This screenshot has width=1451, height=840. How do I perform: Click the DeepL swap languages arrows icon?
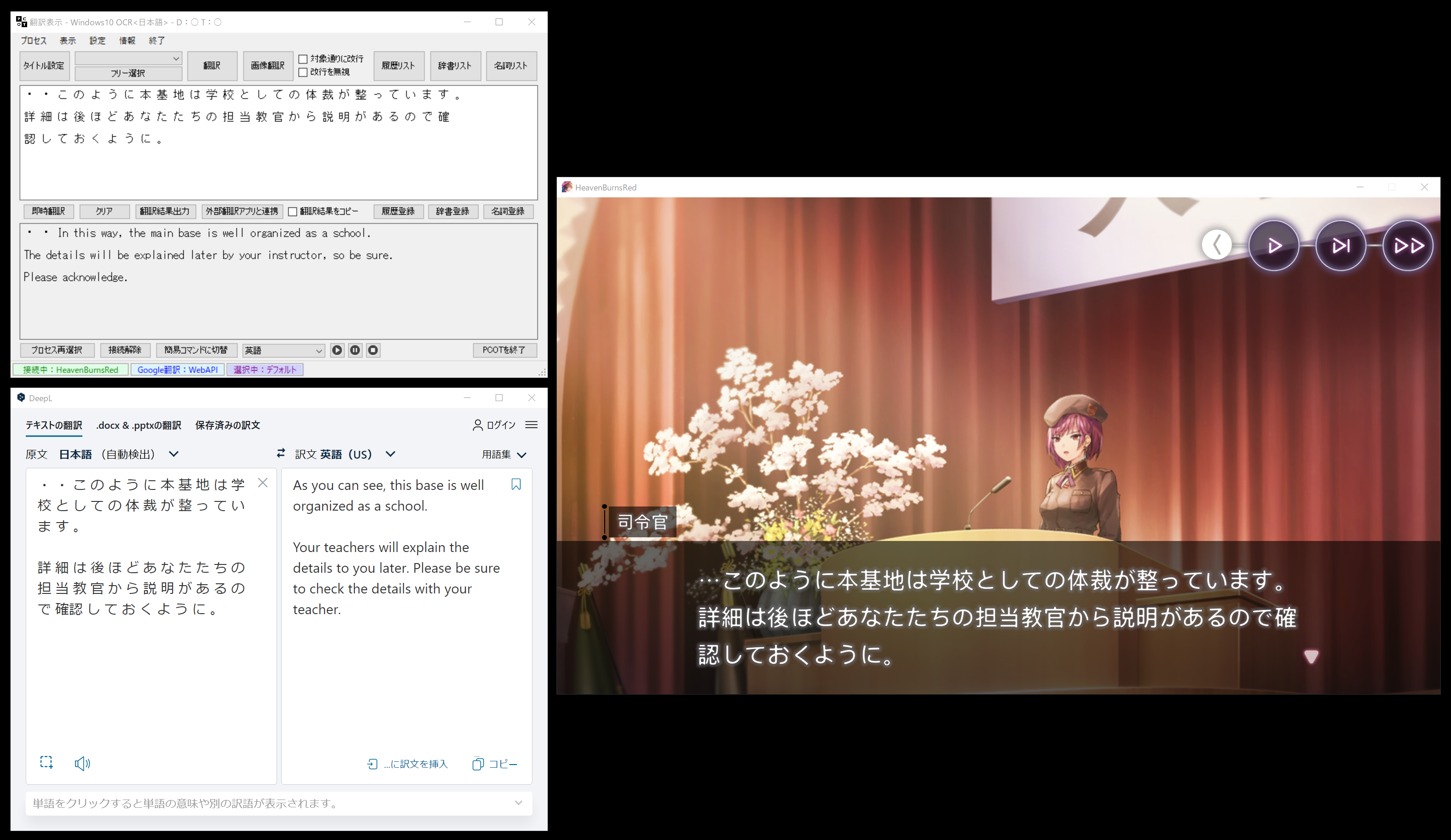(281, 454)
